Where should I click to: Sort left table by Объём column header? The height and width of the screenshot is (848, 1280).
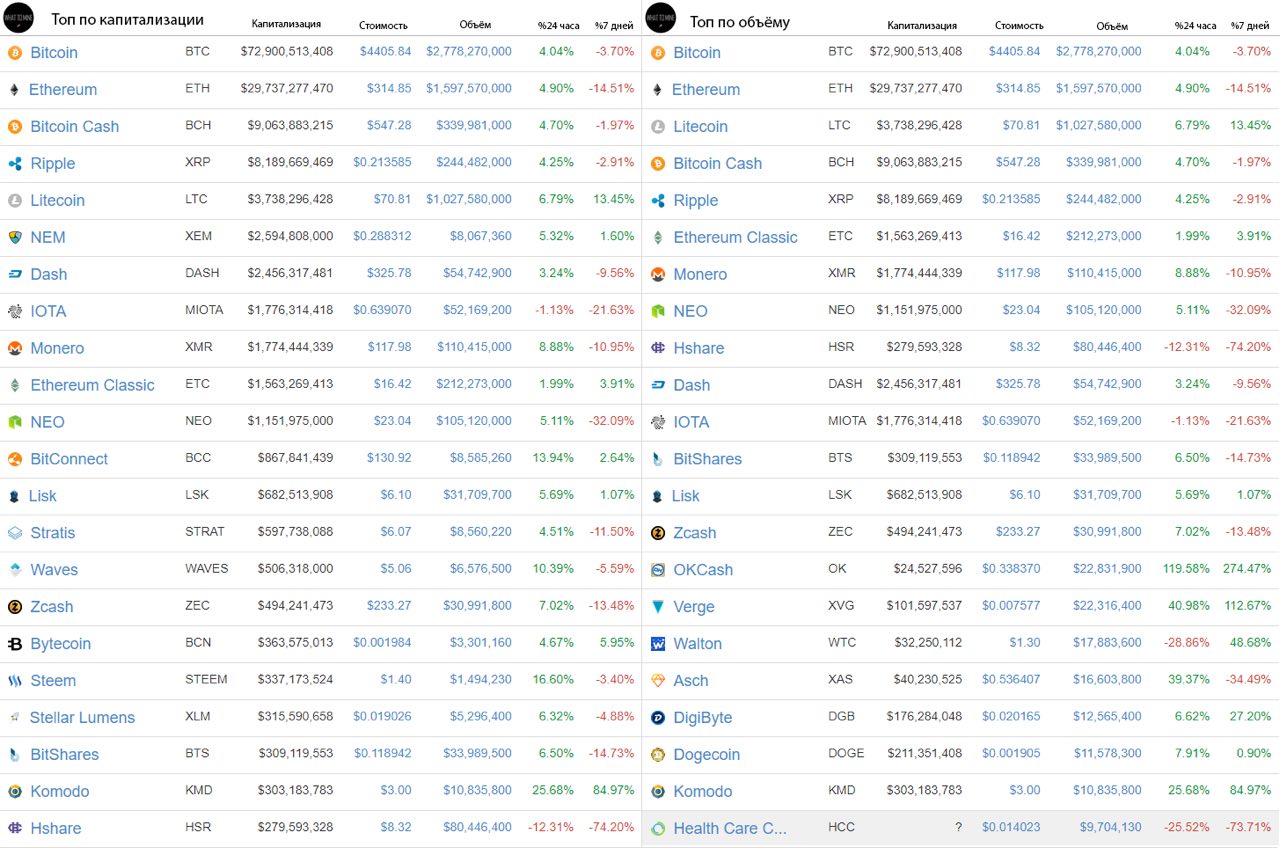[476, 25]
